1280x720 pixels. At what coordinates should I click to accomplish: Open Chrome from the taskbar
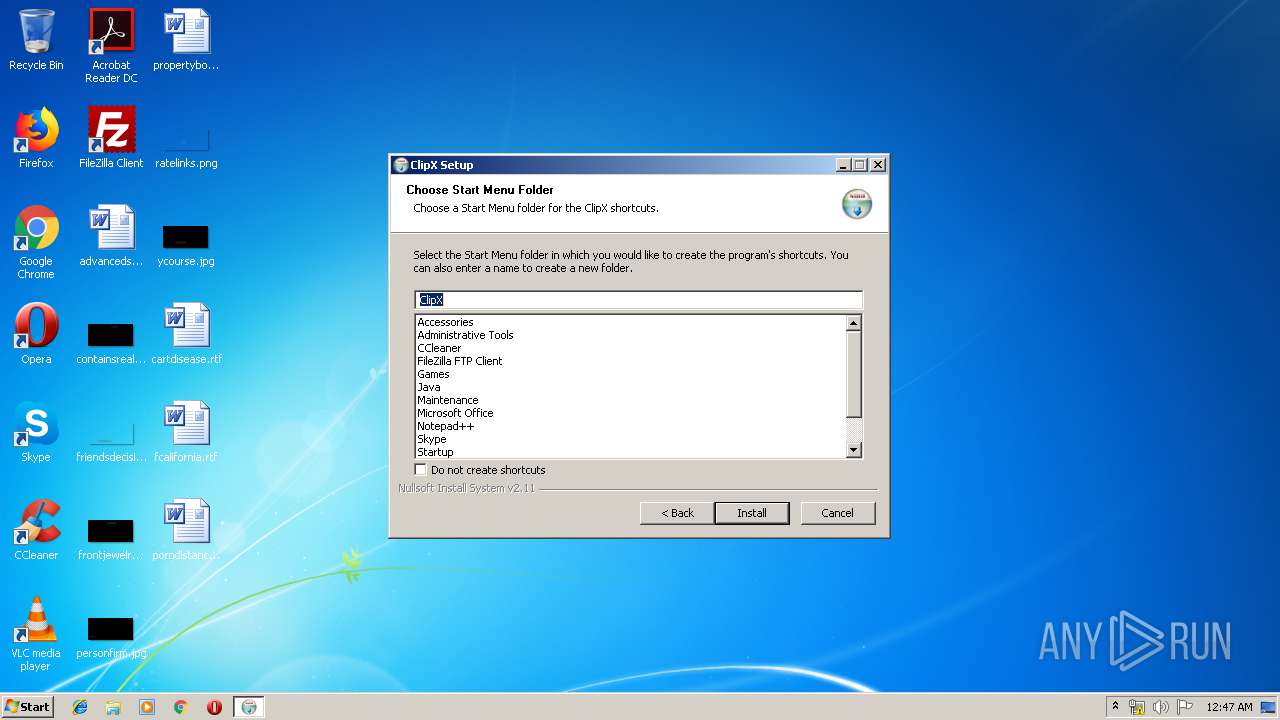click(x=180, y=707)
